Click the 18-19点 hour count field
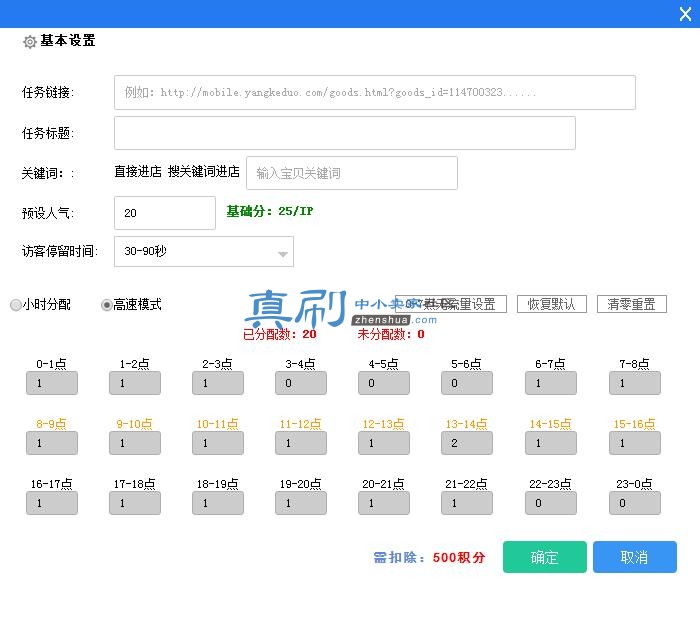700x620 pixels. [x=218, y=503]
